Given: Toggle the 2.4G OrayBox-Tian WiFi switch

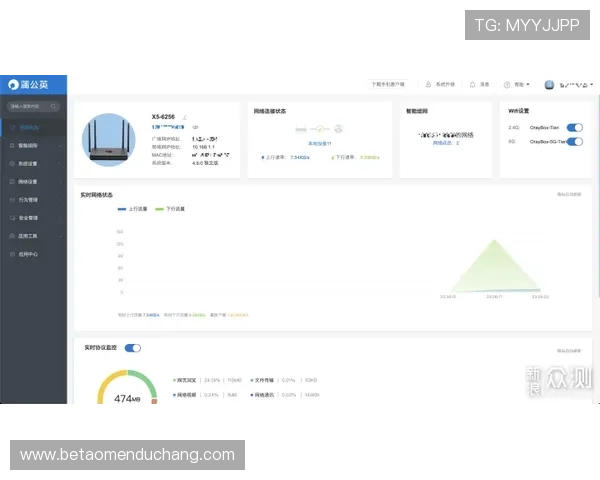Looking at the screenshot, I should click(574, 128).
